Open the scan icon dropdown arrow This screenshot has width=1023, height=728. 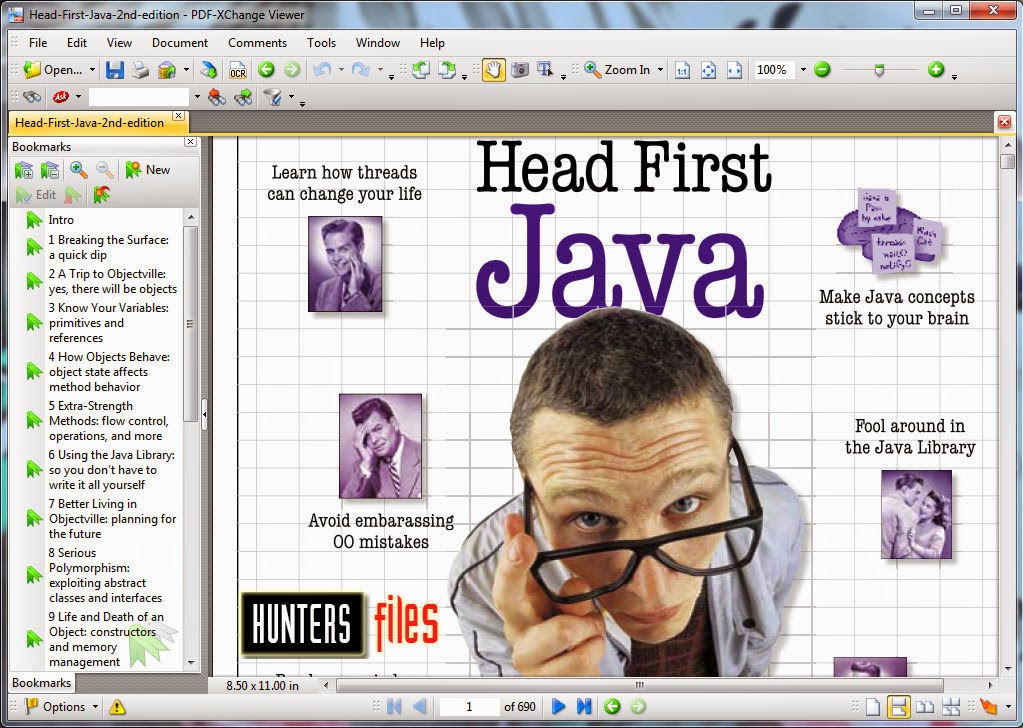(186, 70)
